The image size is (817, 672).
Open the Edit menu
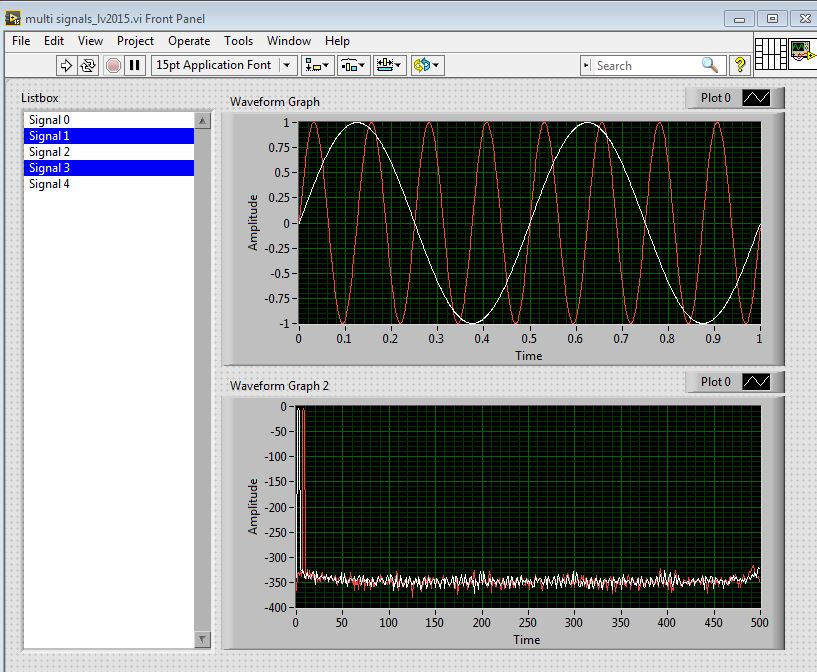54,41
